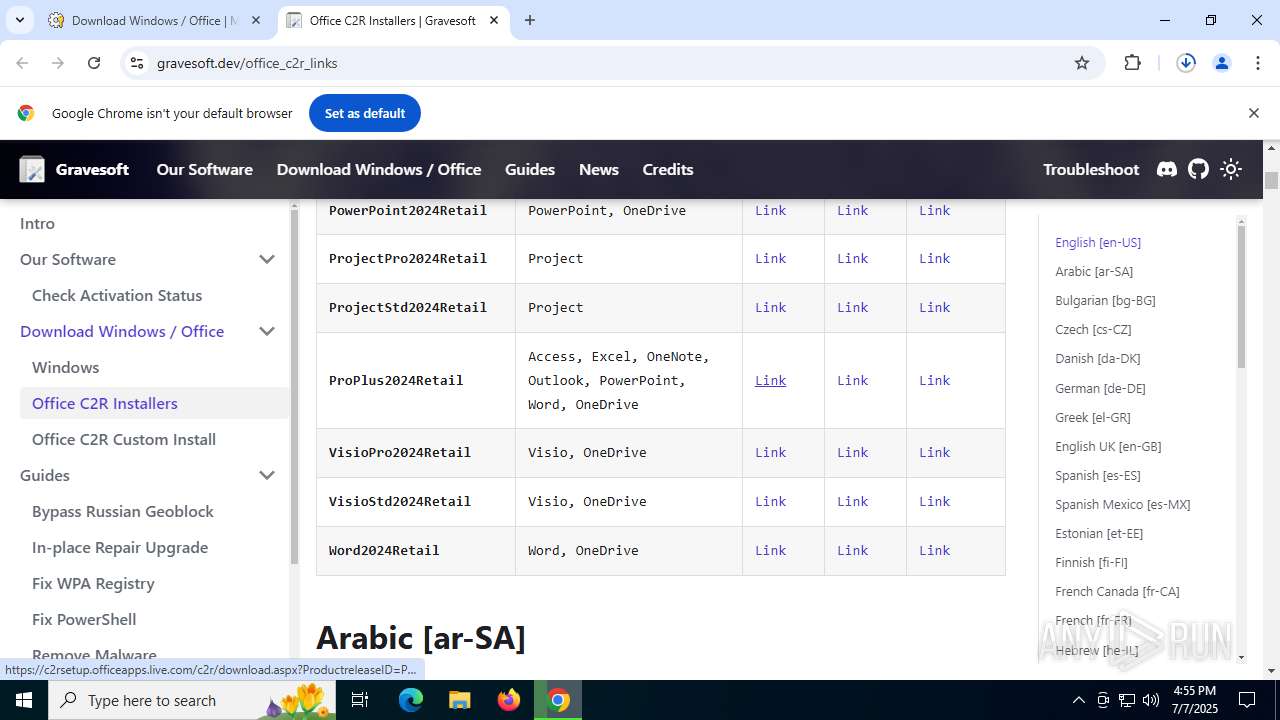View site information icon in address bar
Image resolution: width=1280 pixels, height=720 pixels.
137,63
